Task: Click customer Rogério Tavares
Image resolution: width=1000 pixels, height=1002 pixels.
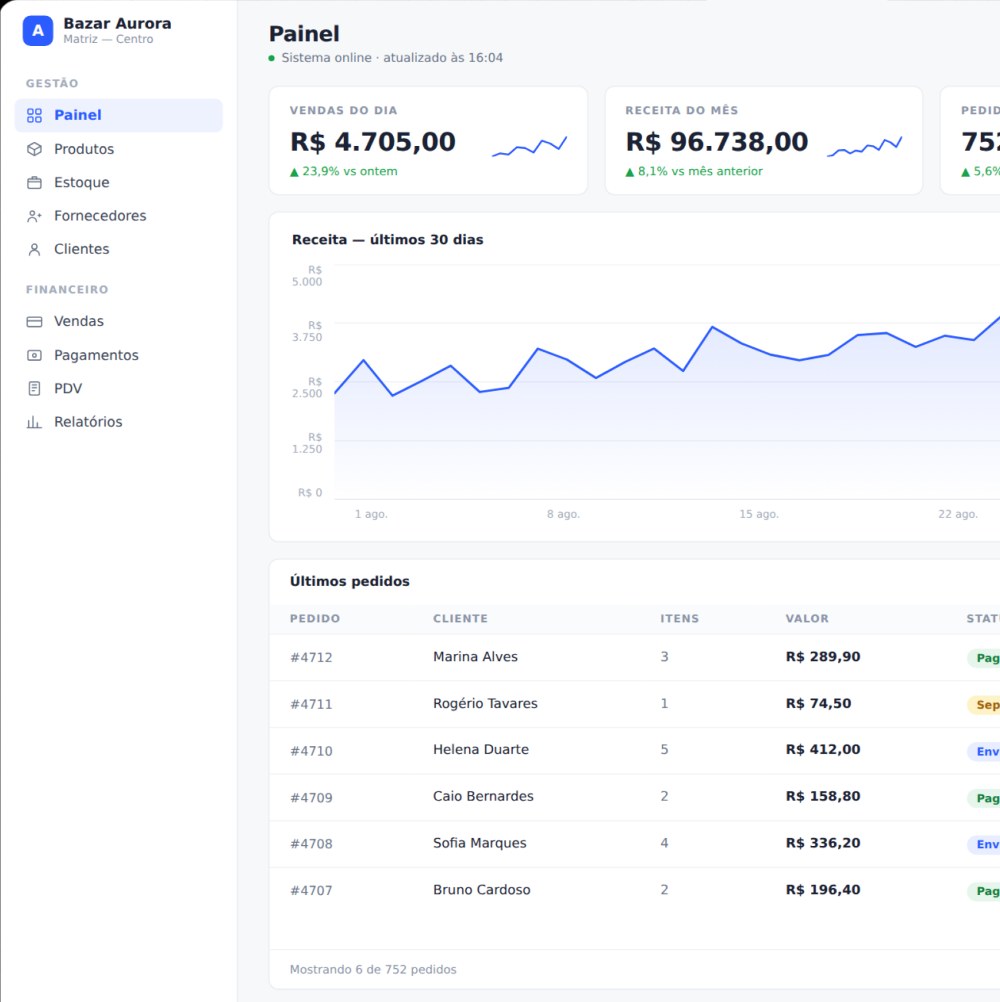Action: (x=485, y=704)
